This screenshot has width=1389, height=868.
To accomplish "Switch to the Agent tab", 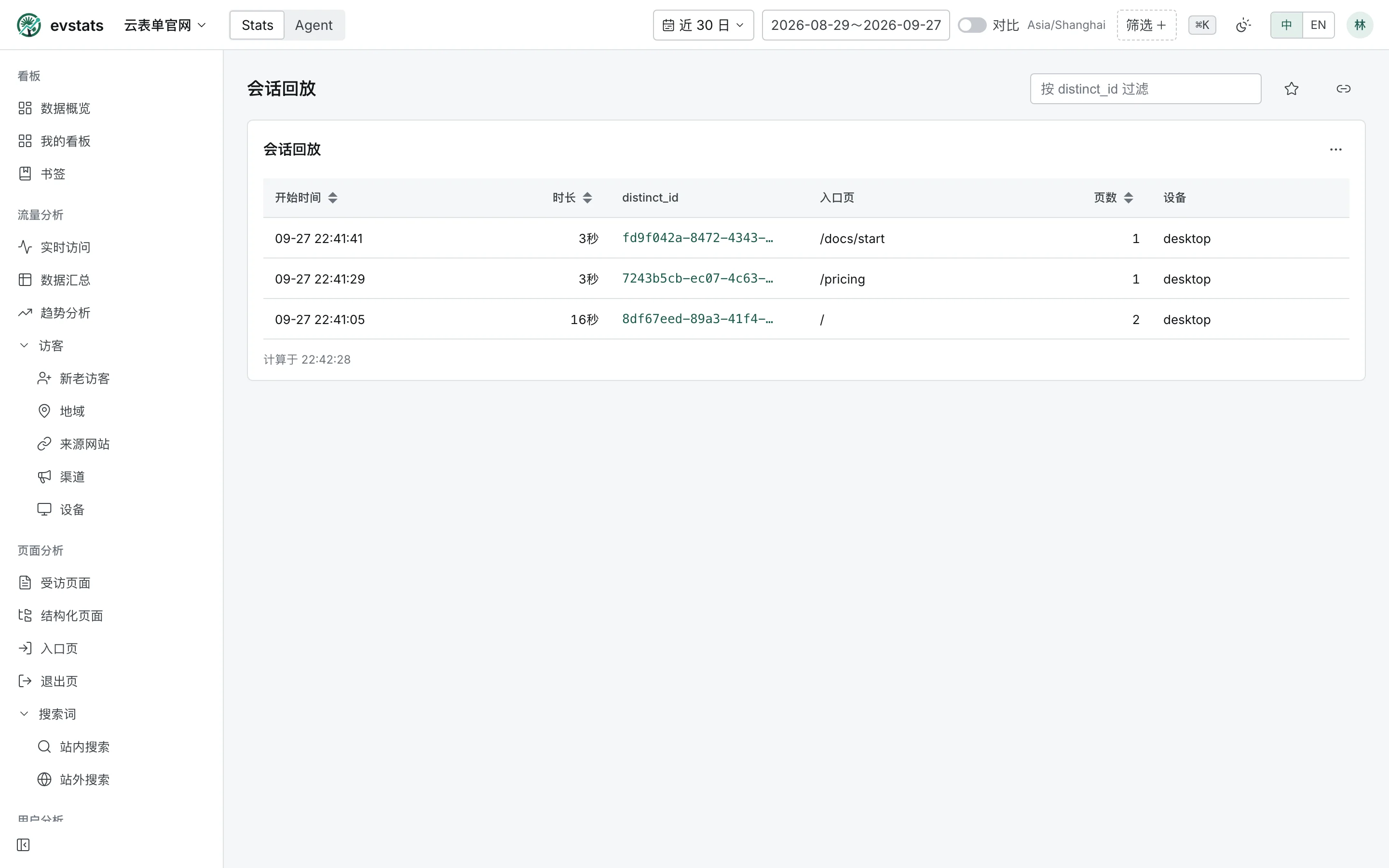I will 313,25.
